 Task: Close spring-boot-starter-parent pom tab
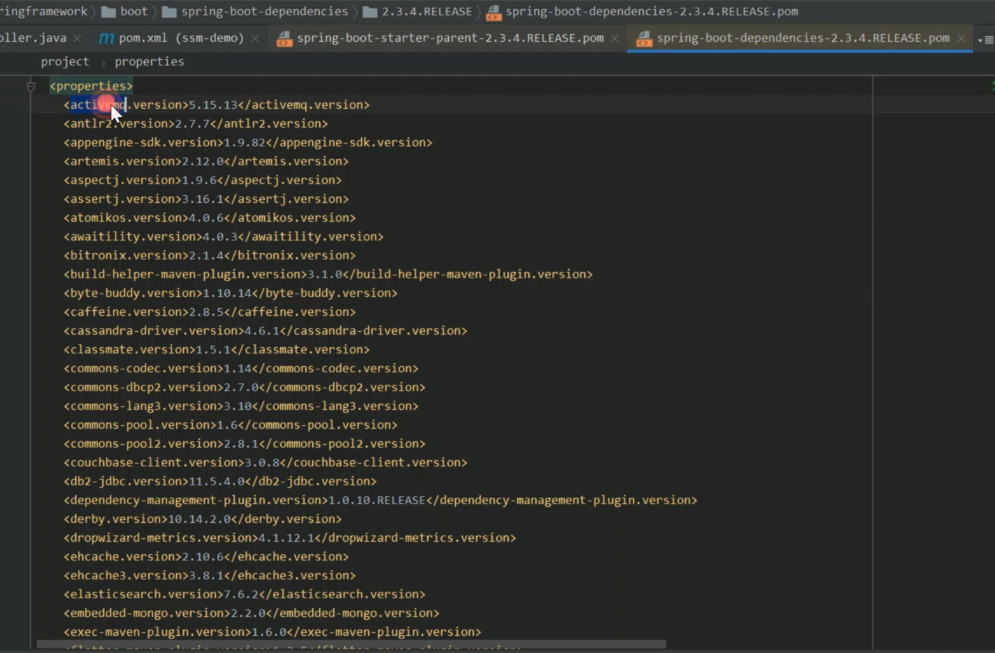615,39
